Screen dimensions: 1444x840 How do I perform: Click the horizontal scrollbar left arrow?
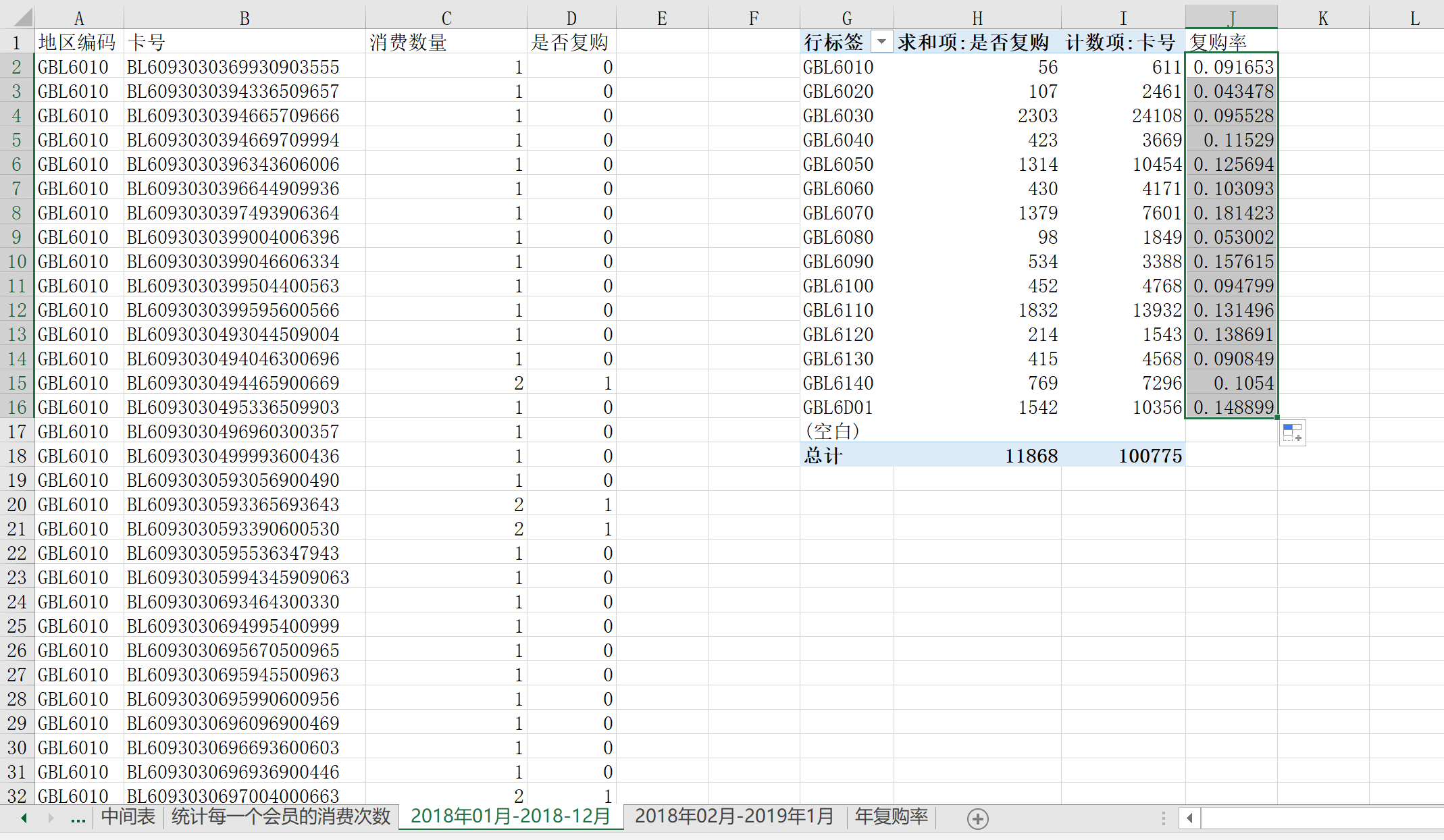tap(1189, 818)
